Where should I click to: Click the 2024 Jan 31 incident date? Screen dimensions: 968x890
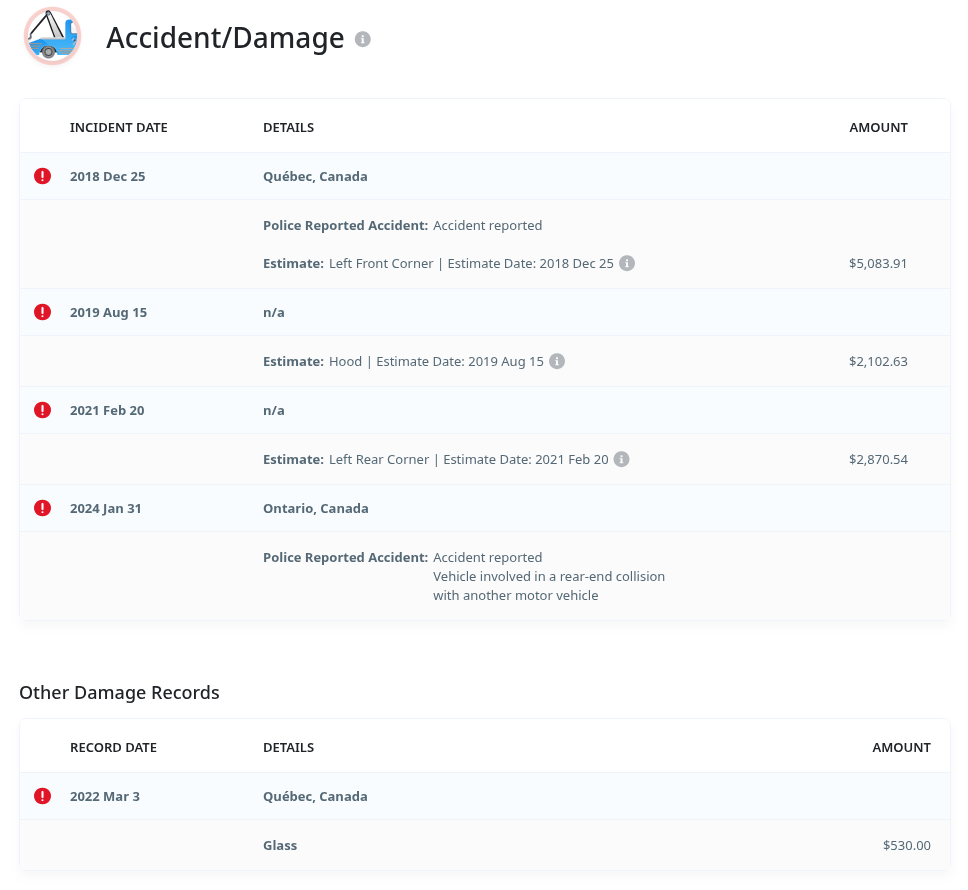105,508
